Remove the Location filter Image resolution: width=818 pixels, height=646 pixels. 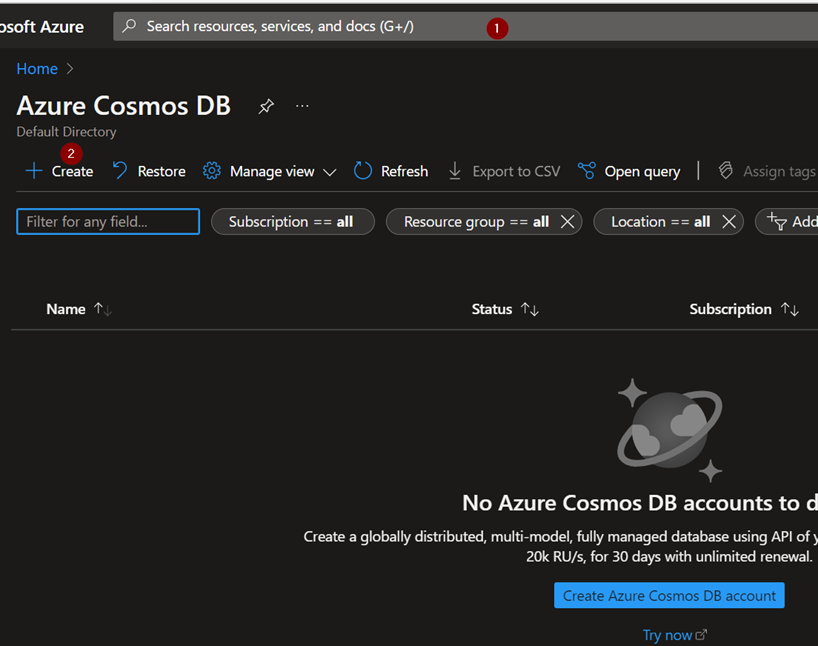728,221
